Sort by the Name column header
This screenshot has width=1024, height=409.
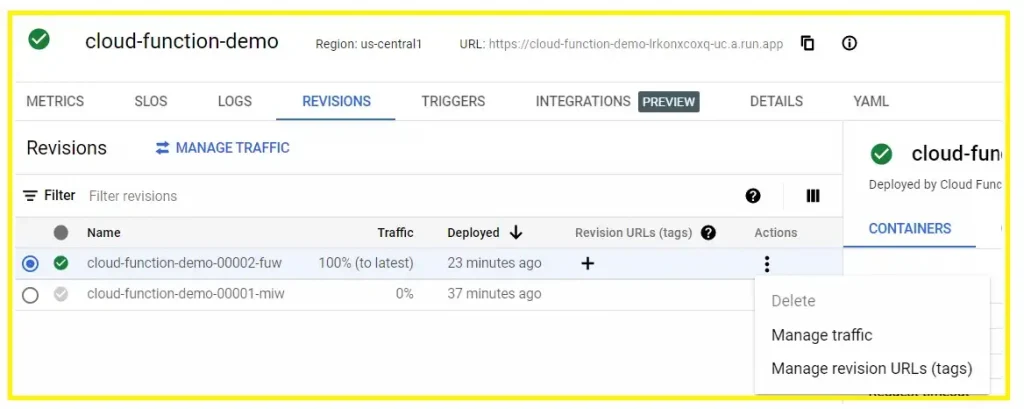[x=104, y=233]
